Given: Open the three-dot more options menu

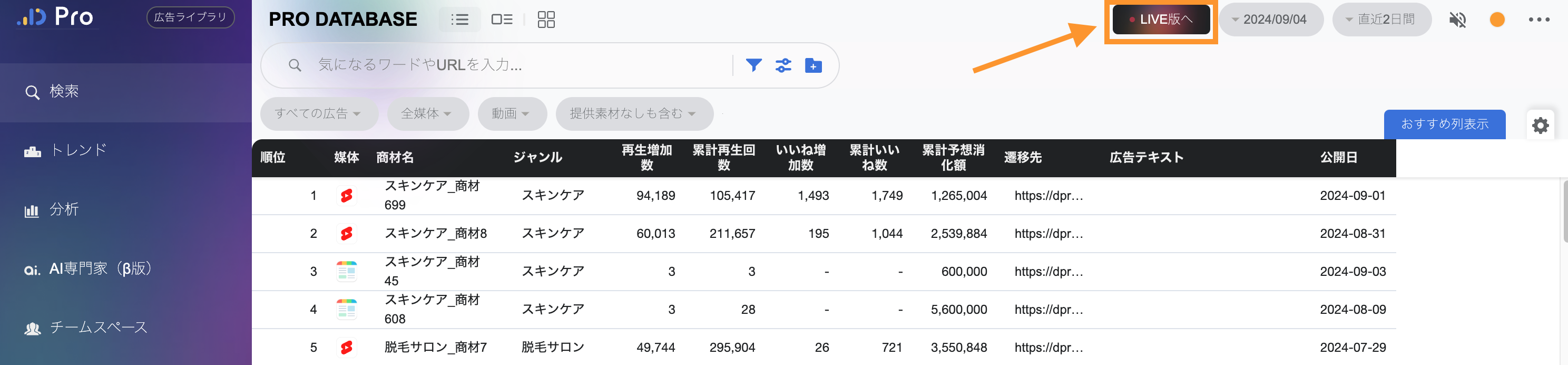Looking at the screenshot, I should click(x=1539, y=20).
